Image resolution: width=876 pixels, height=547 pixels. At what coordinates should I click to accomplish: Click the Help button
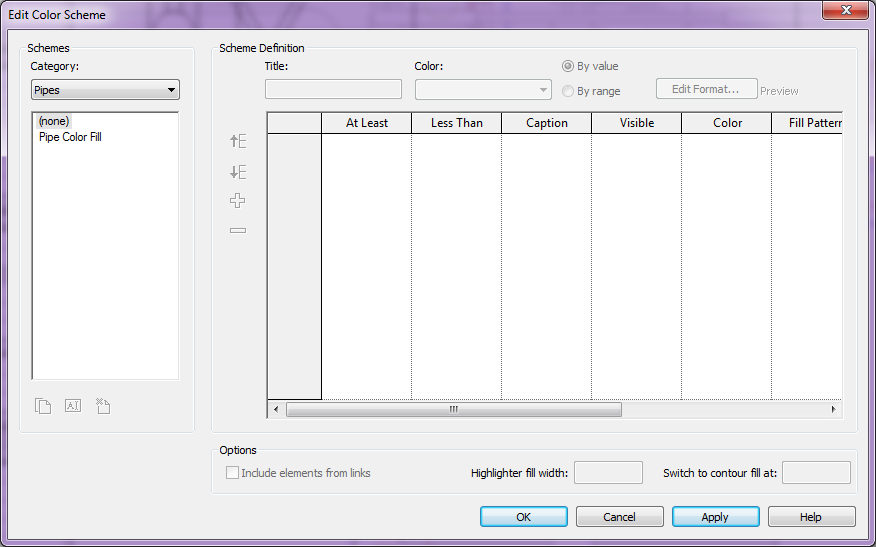(811, 517)
